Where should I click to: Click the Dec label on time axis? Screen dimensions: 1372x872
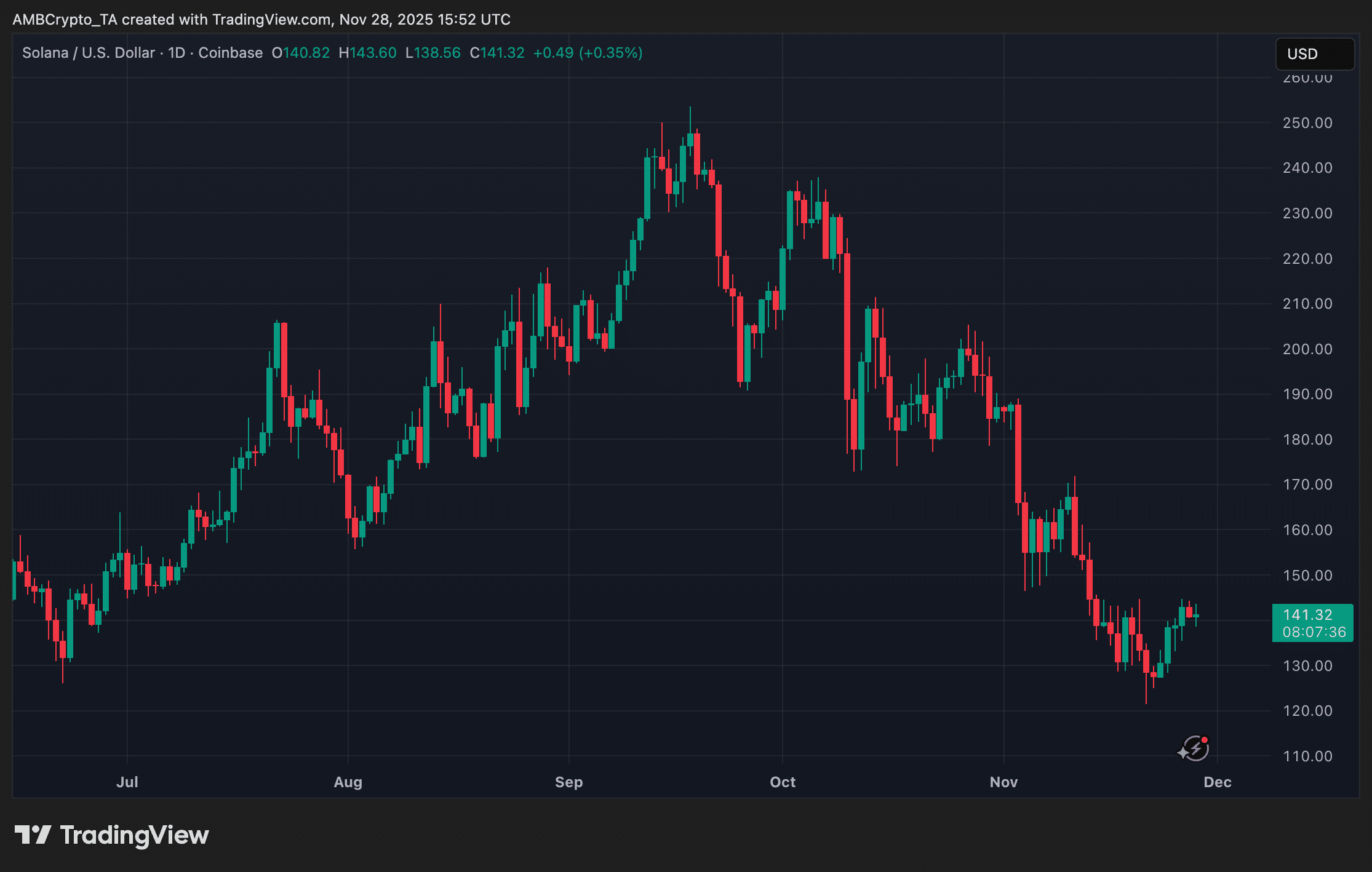(1217, 782)
